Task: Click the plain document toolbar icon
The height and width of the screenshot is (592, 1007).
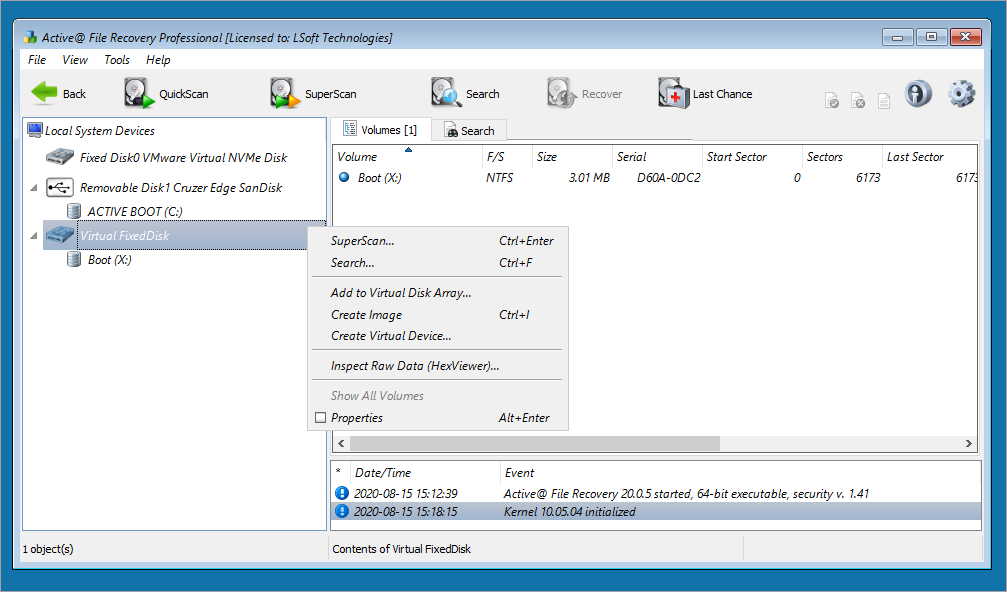Action: tap(884, 101)
